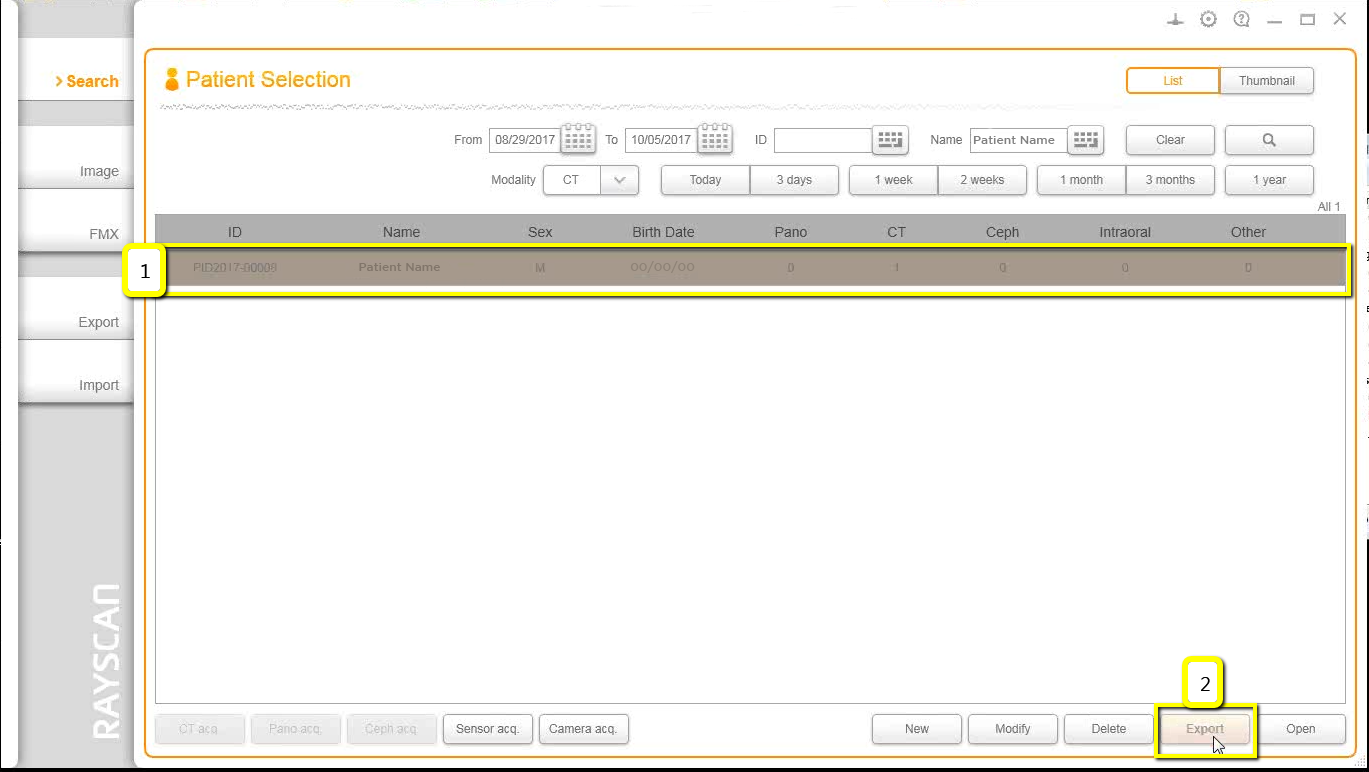Switch to List view

pos(1173,81)
